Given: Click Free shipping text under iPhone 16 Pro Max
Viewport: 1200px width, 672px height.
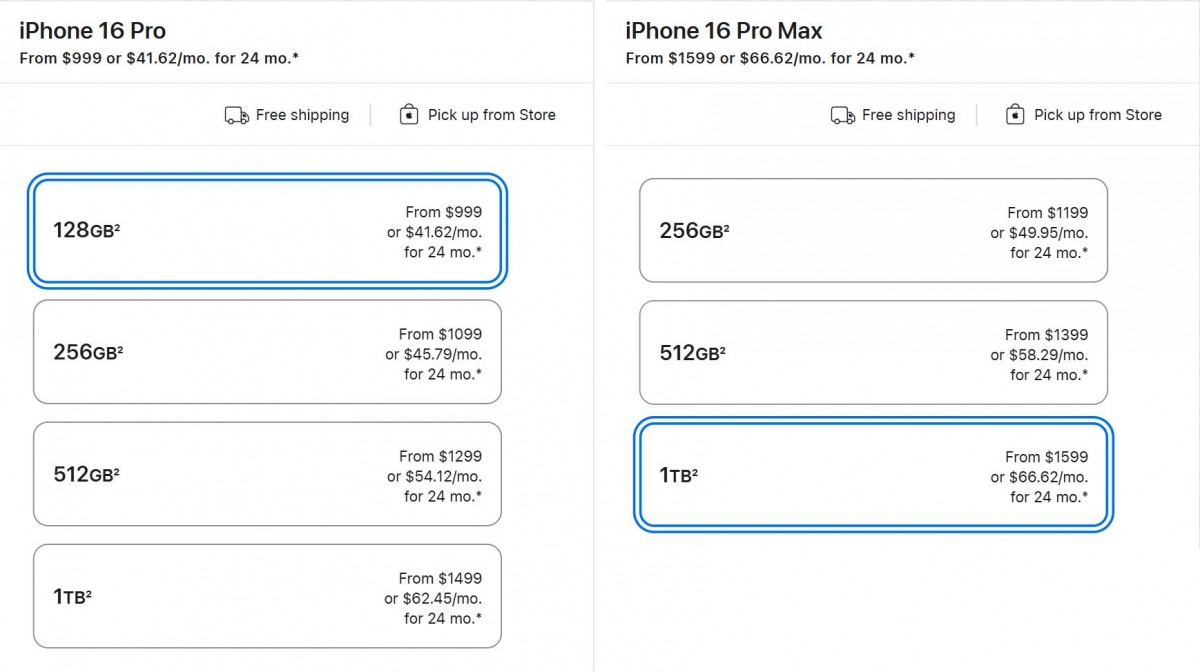Looking at the screenshot, I should point(908,115).
